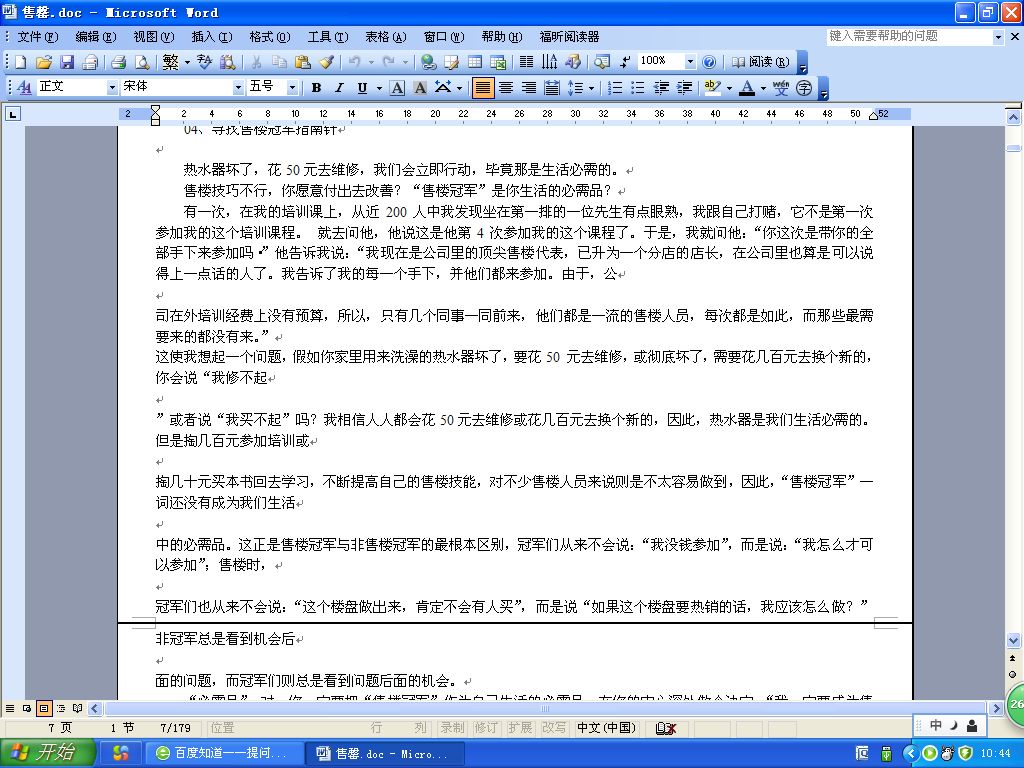Open the 格式 (Format) menu
This screenshot has height=768, width=1024.
pos(269,37)
